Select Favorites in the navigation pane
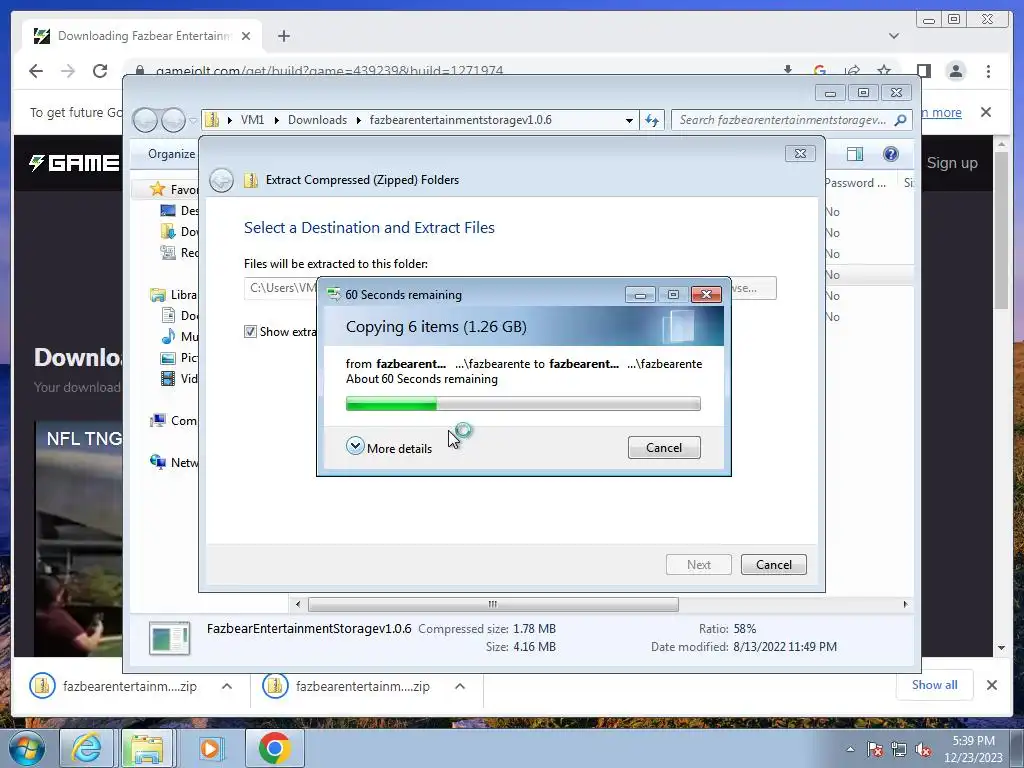Viewport: 1024px width, 768px height. point(174,189)
